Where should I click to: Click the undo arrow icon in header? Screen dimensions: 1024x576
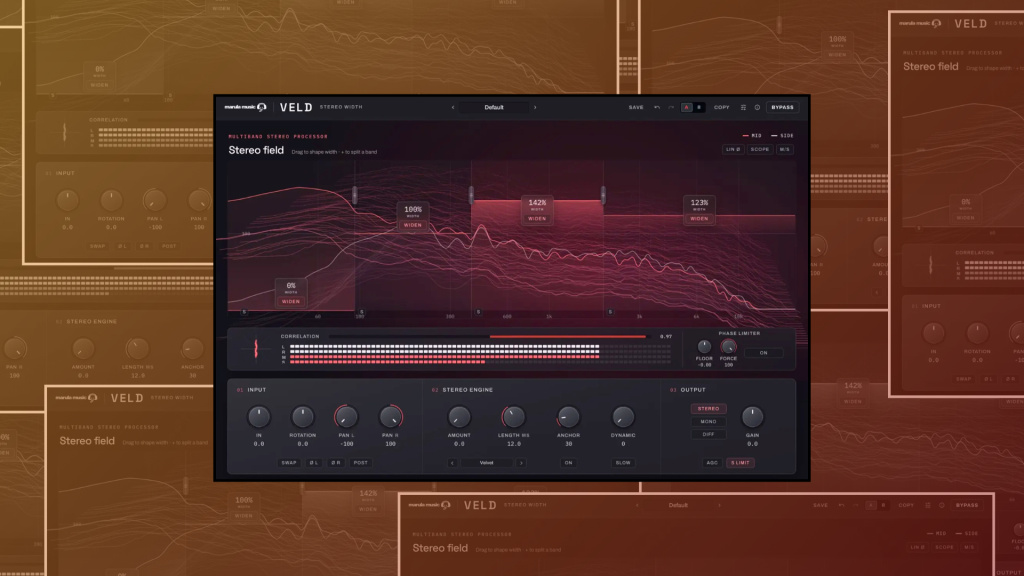[x=657, y=108]
